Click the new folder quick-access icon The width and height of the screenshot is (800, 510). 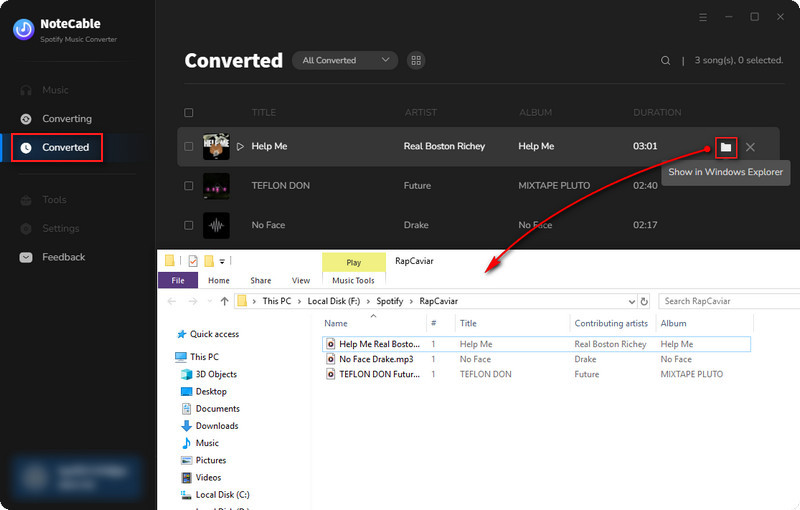click(x=209, y=261)
